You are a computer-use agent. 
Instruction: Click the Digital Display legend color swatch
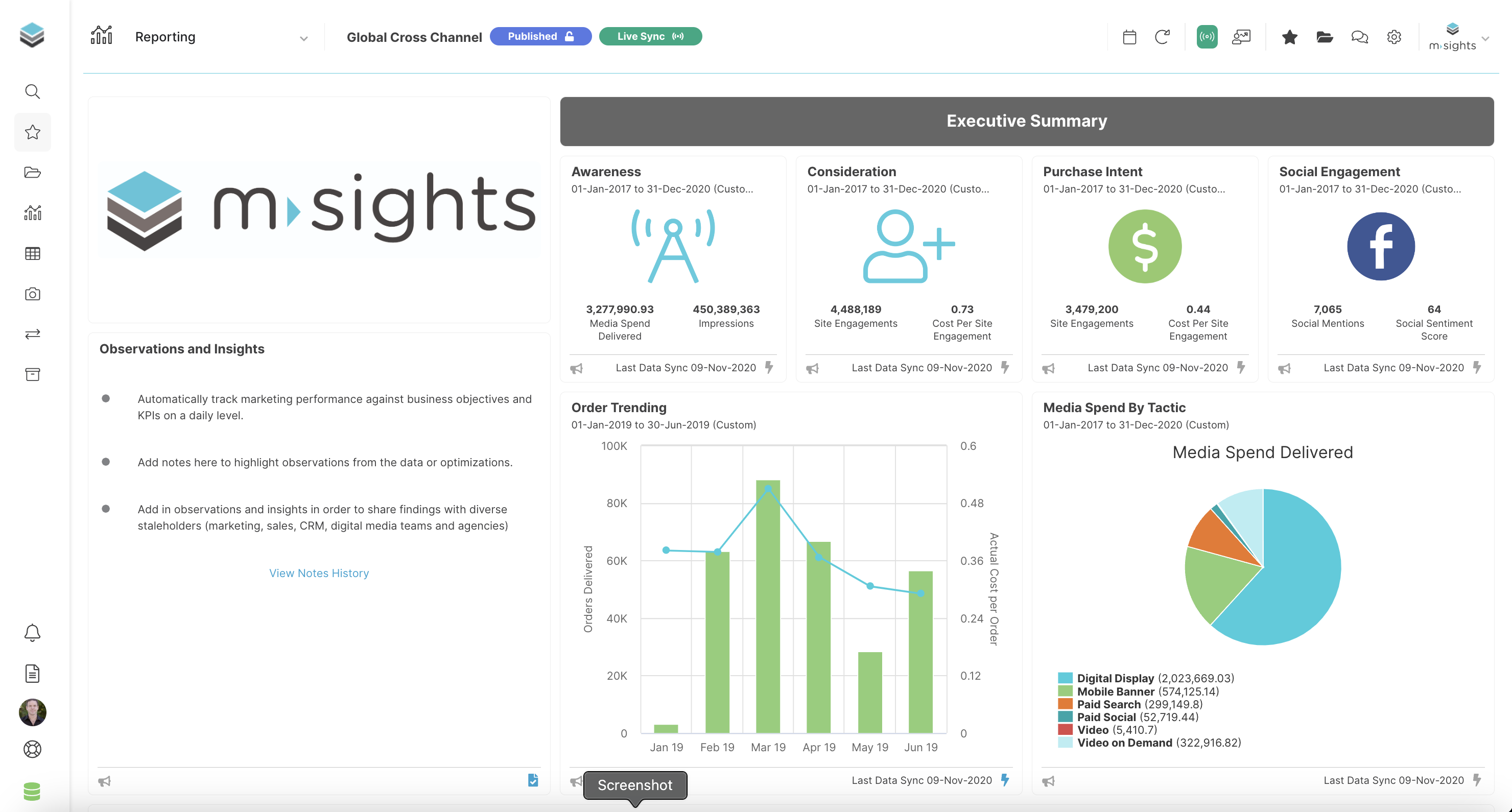pyautogui.click(x=1065, y=678)
